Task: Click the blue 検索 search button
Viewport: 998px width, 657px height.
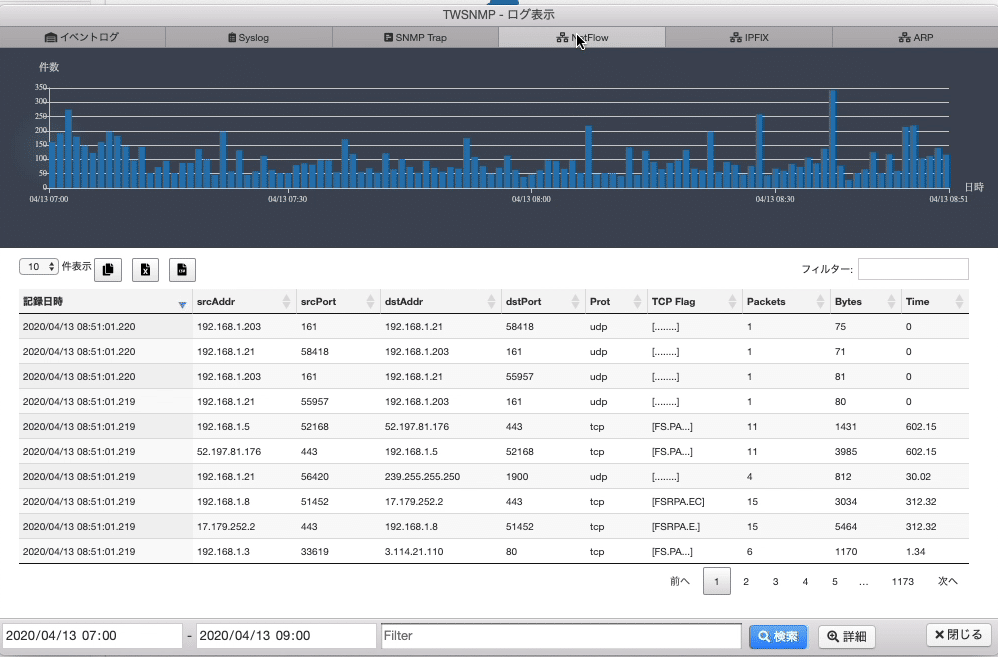Action: 778,637
